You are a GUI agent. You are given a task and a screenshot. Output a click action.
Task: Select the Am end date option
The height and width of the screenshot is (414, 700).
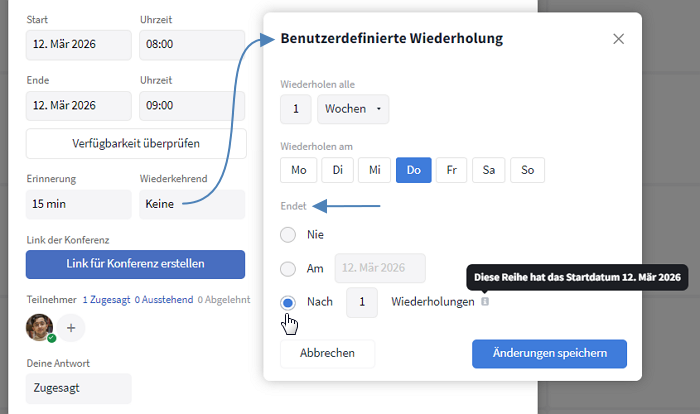click(288, 268)
